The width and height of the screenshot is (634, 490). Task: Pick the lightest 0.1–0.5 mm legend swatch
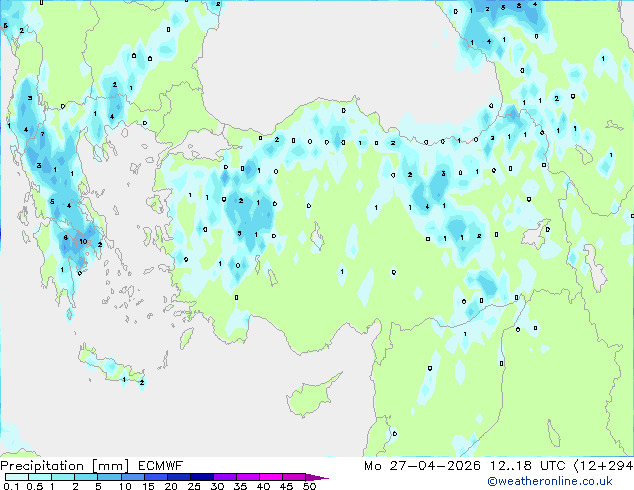17,477
